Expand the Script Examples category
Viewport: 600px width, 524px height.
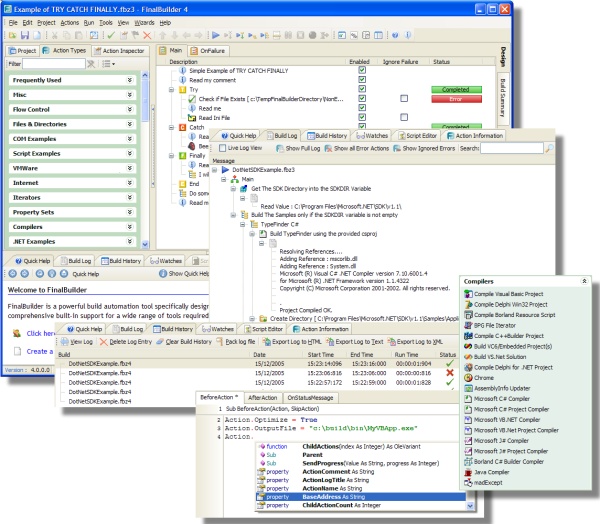pyautogui.click(x=130, y=153)
